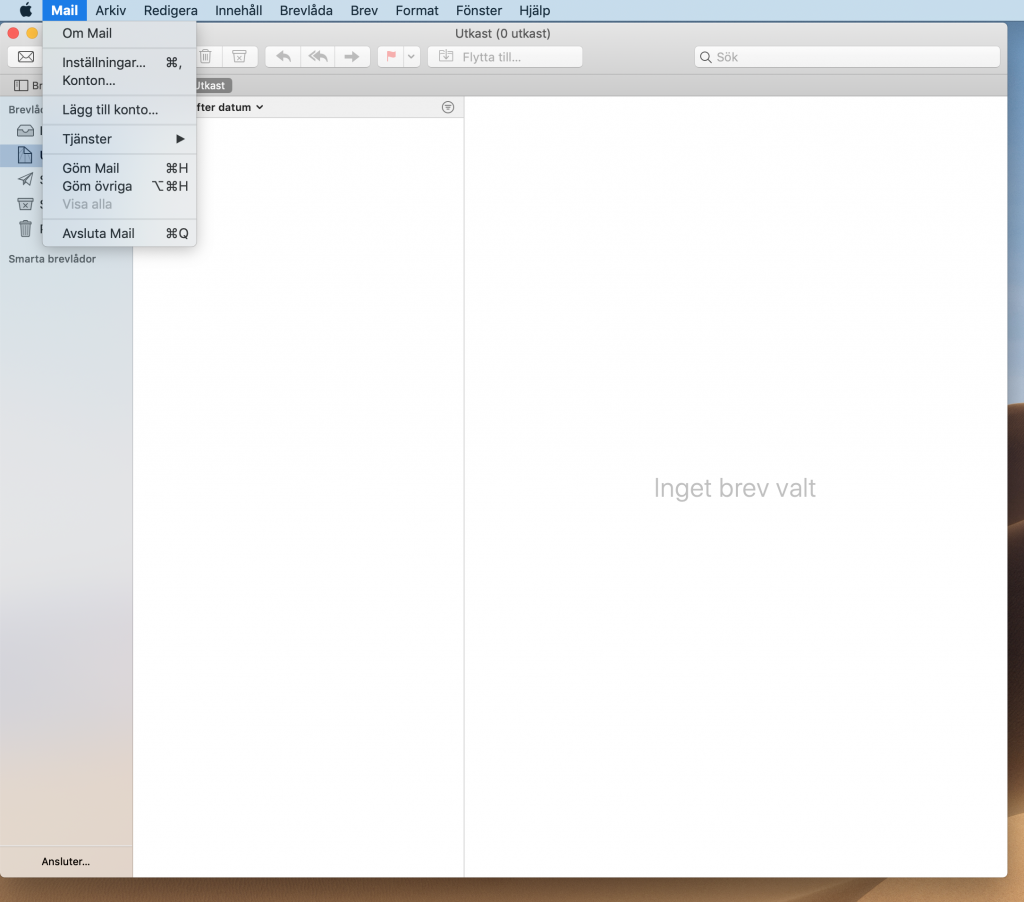Image resolution: width=1024 pixels, height=902 pixels.
Task: Click the trash delete toolbar icon
Action: 205,57
